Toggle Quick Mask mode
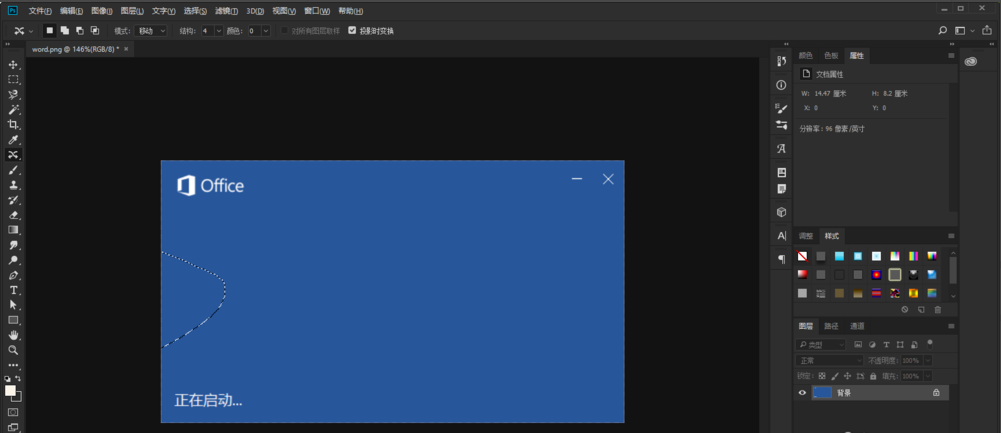The width and height of the screenshot is (1001, 433). pyautogui.click(x=13, y=413)
